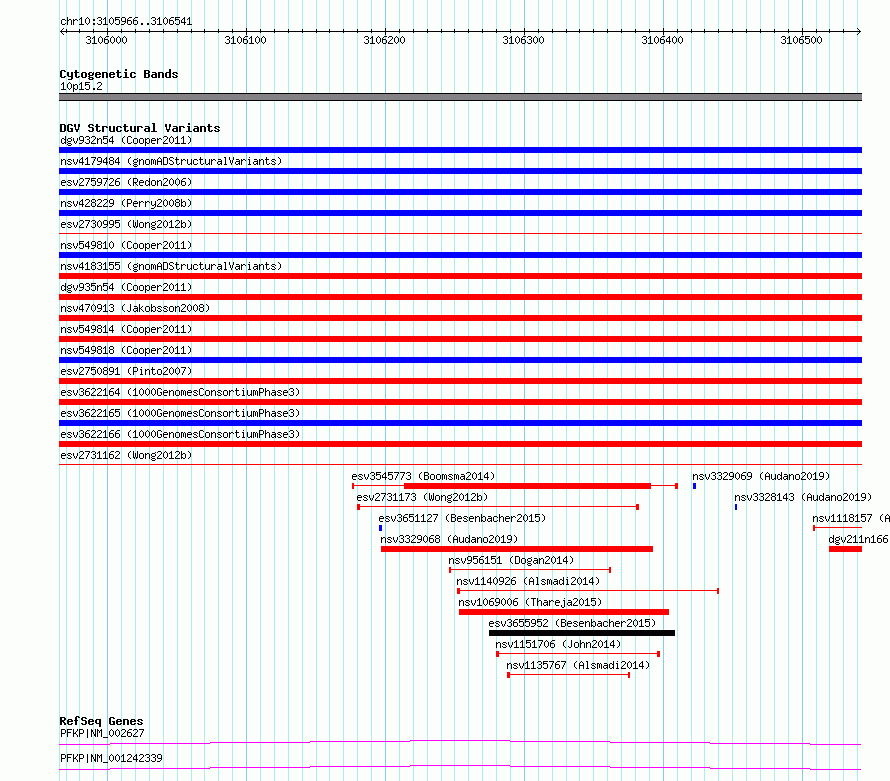Viewport: 890px width, 781px height.
Task: Click the nsv549818 (Cooper2011) label
Action: pos(126,350)
